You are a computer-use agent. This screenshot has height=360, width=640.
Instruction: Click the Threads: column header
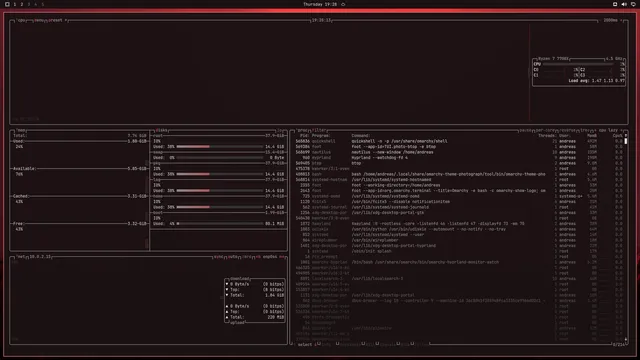coord(547,136)
